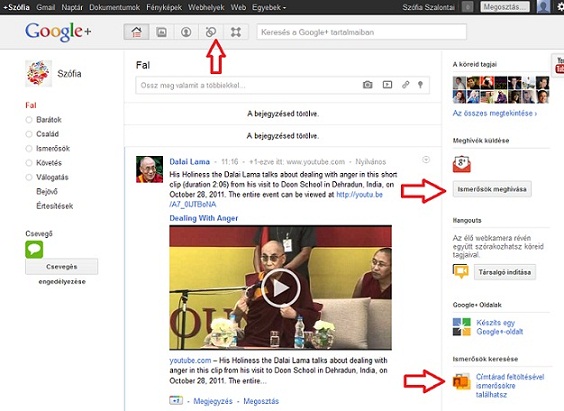Click the notifications counter box in top bar
564x411 pixels.
tap(467, 7)
